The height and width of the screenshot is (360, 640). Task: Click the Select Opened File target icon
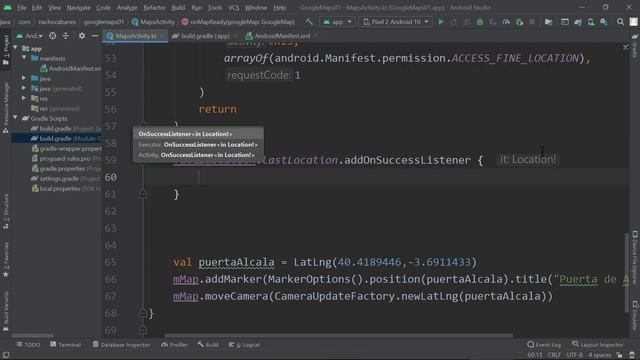53,36
